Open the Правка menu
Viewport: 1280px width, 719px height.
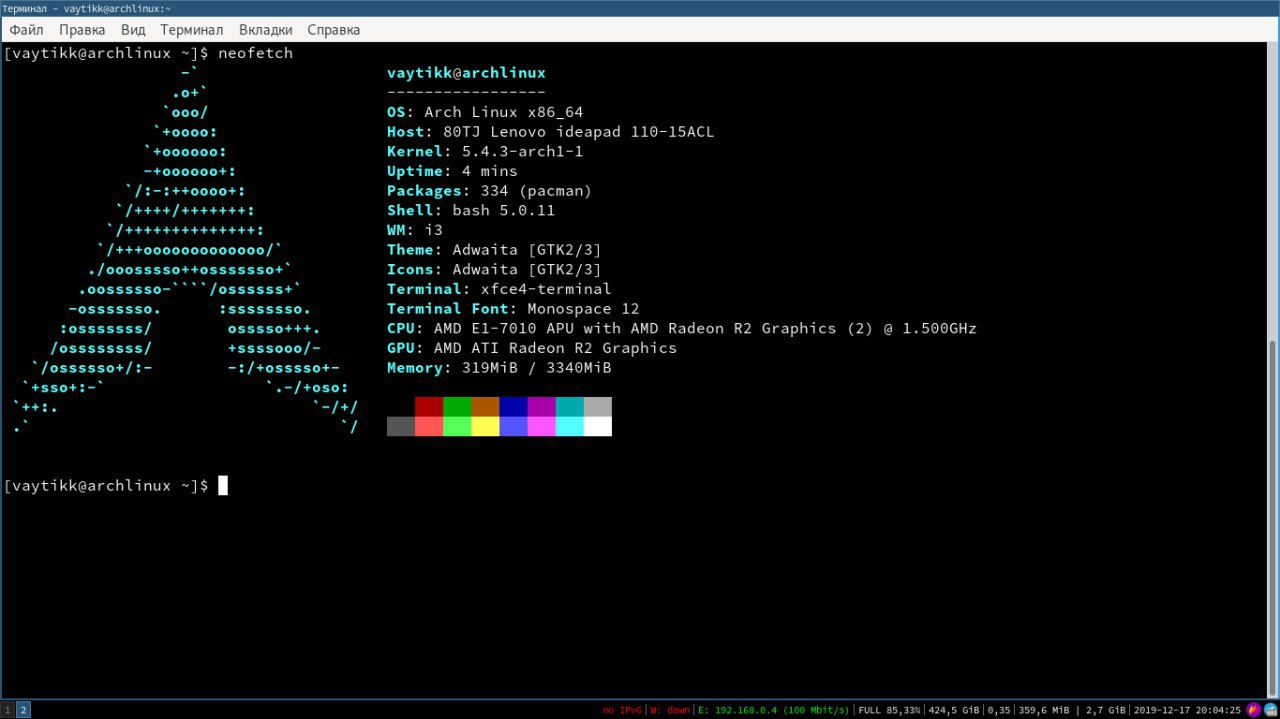click(x=82, y=30)
